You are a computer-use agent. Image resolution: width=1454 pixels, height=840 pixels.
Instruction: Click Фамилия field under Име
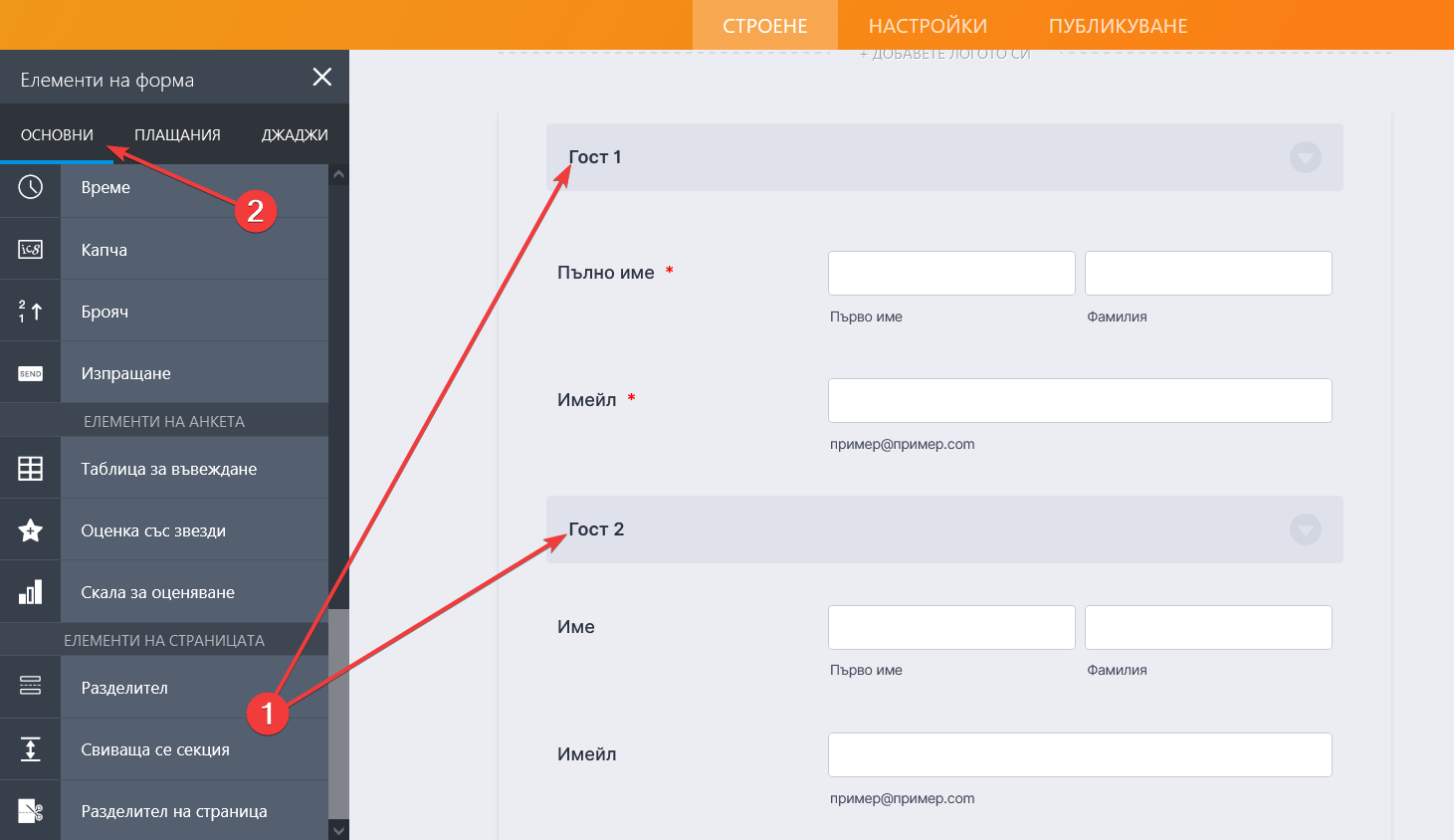tap(1208, 627)
